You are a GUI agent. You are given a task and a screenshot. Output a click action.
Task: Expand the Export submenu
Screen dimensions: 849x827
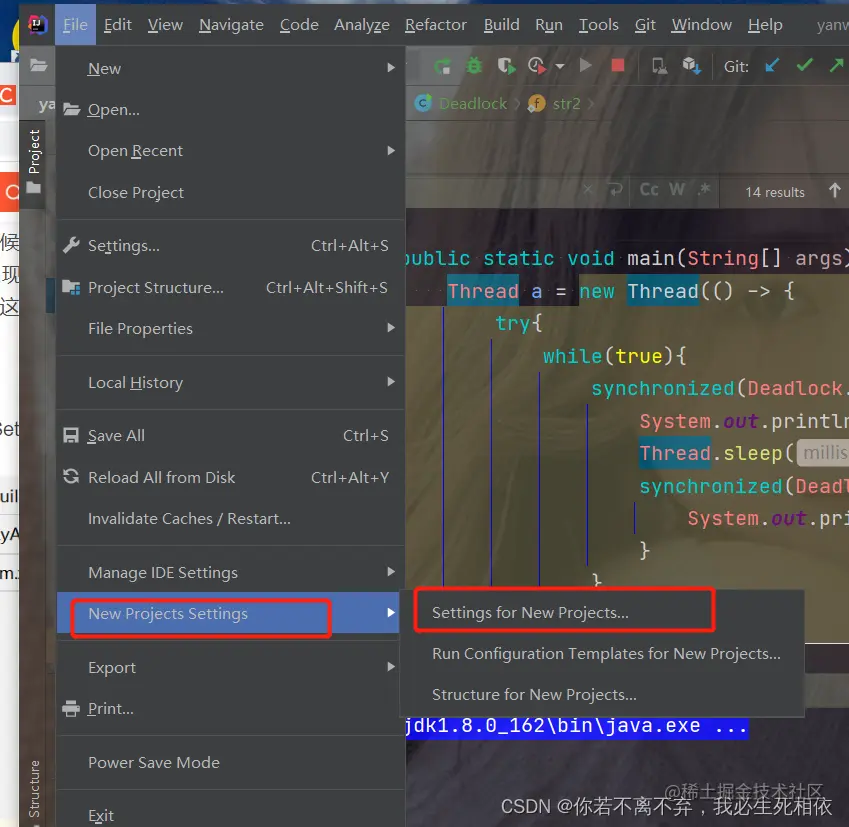point(231,667)
